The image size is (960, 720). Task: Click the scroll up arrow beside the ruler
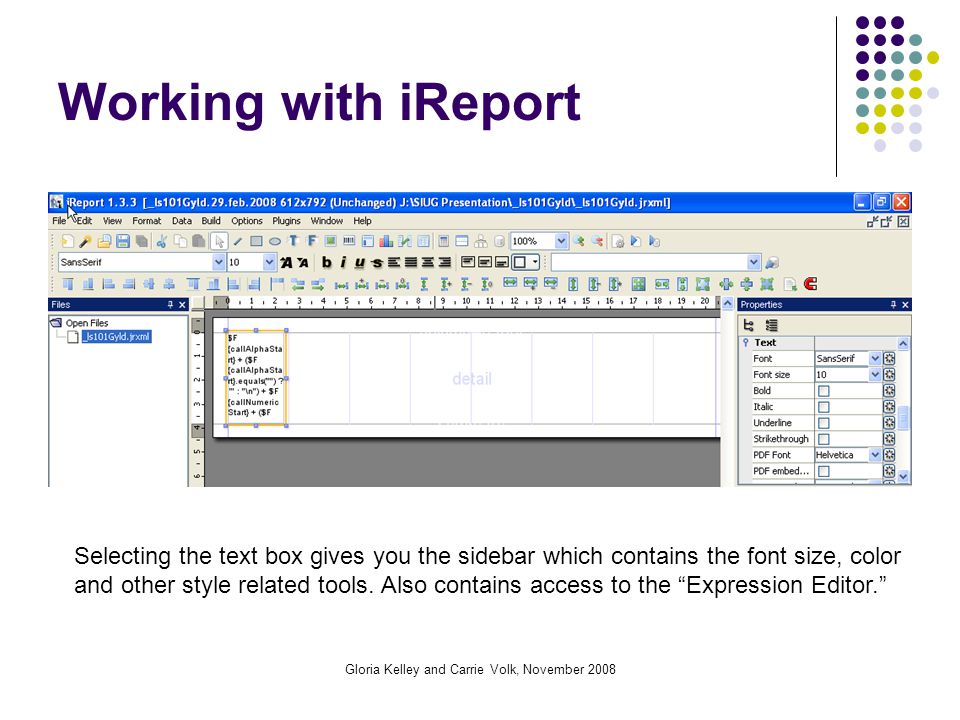coord(727,304)
